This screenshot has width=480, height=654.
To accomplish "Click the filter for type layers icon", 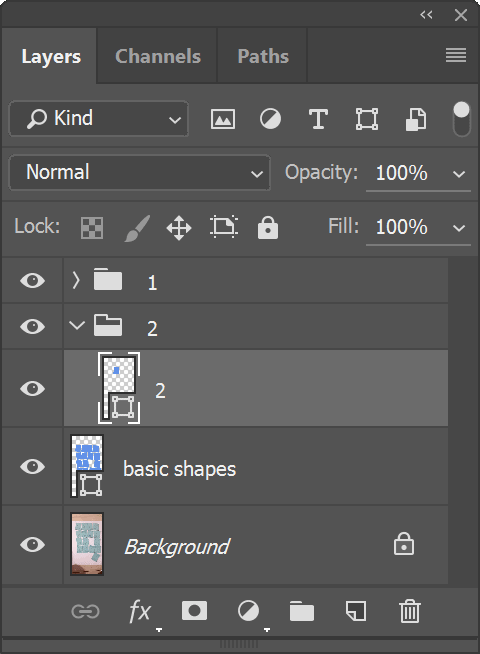I will click(x=318, y=120).
